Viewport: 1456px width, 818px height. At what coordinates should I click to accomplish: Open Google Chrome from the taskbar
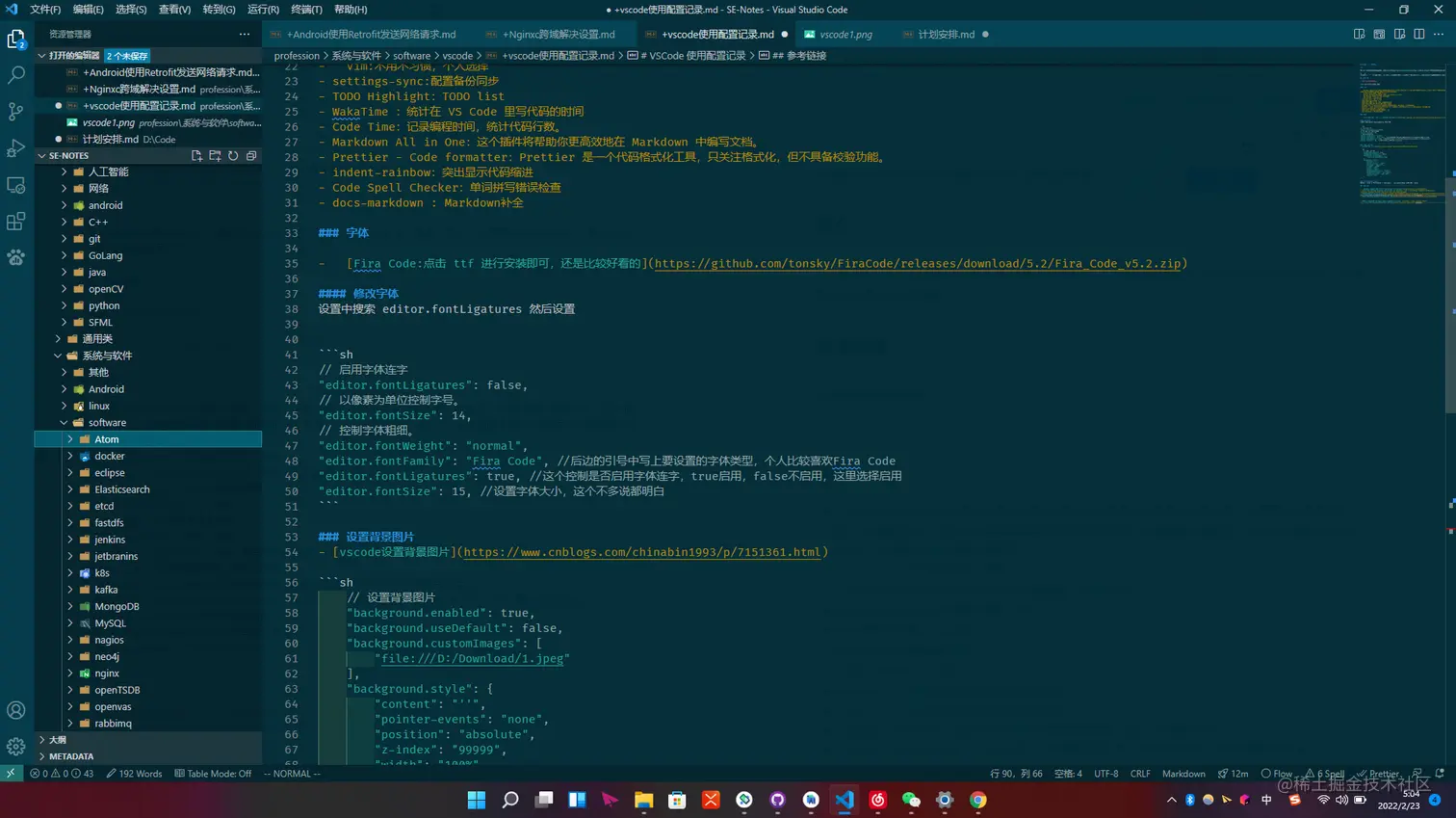click(x=978, y=800)
